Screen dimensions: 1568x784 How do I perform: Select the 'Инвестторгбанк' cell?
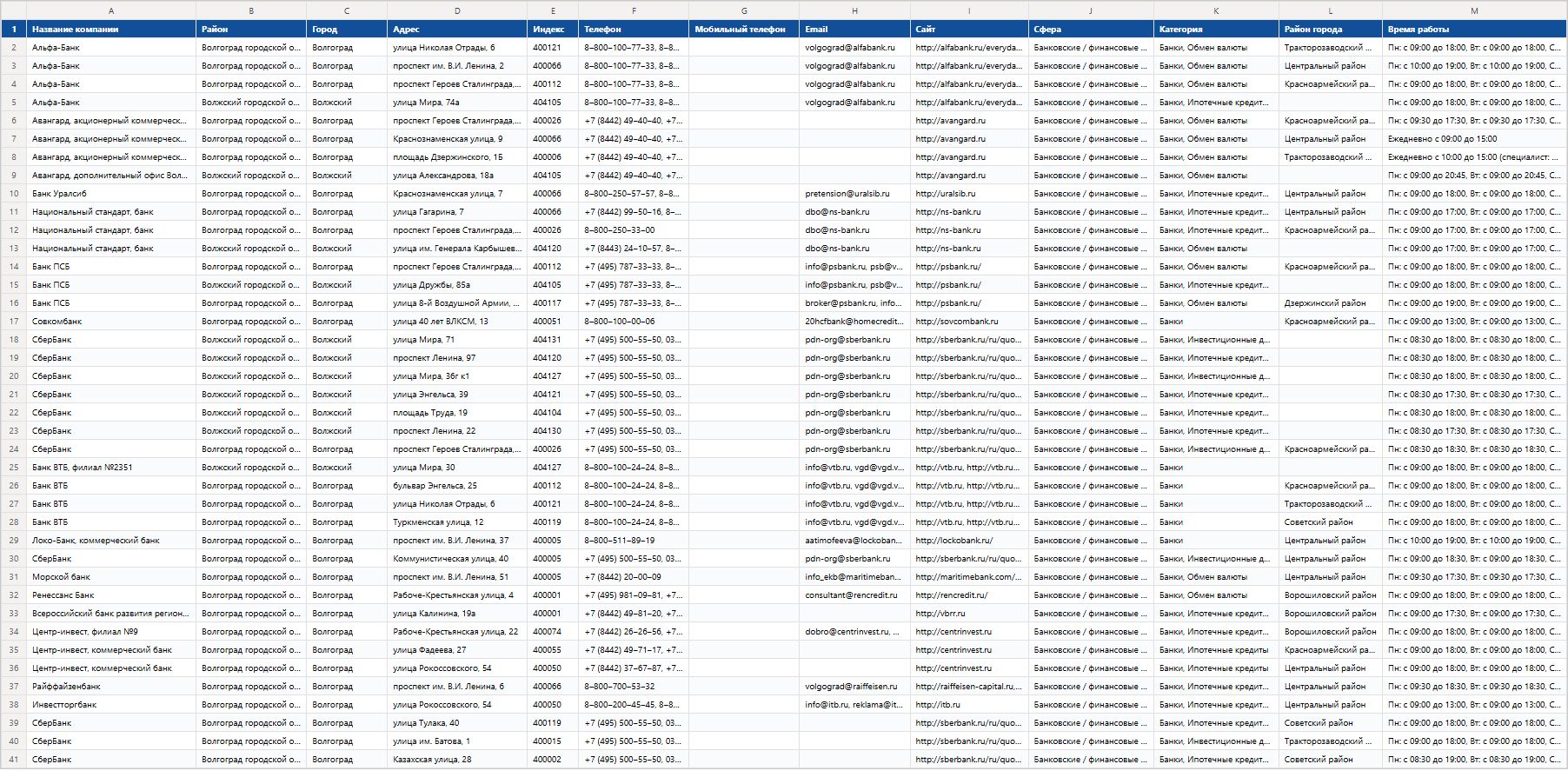point(111,705)
